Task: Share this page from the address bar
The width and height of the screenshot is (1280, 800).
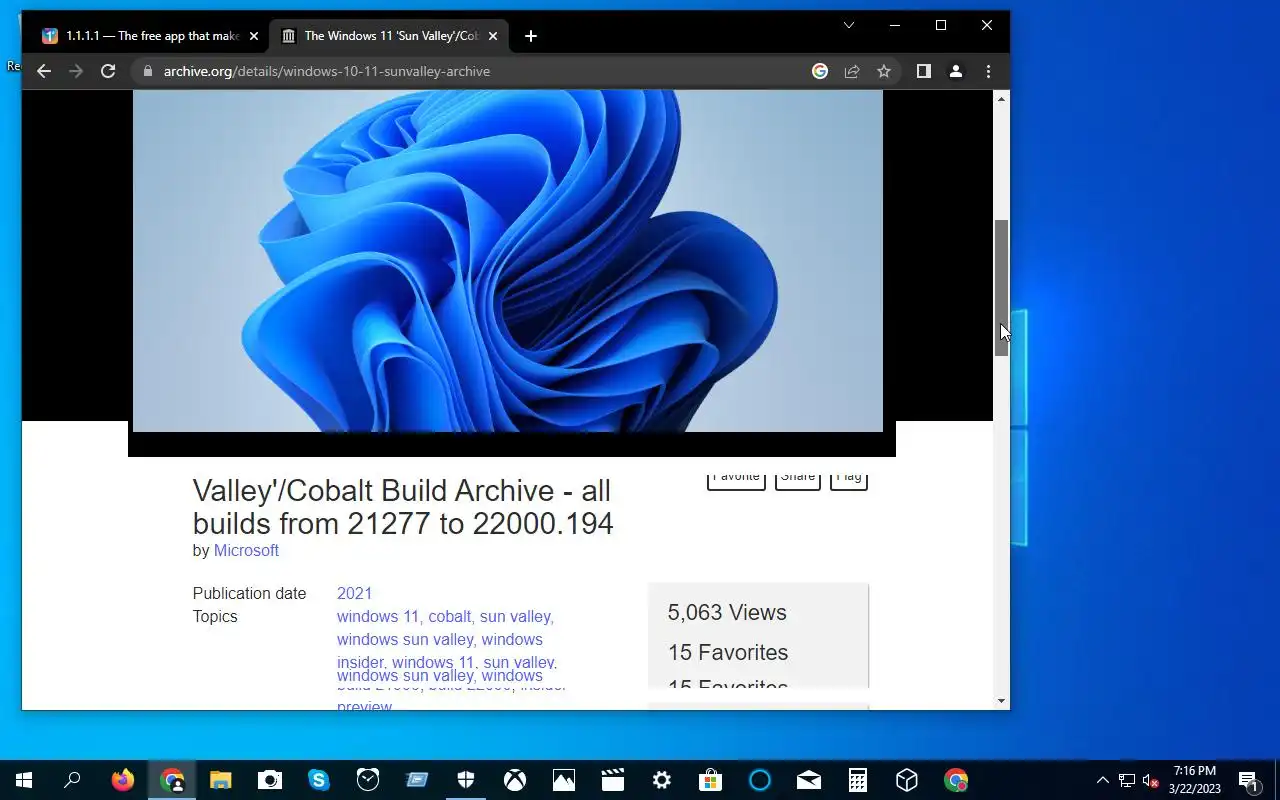Action: point(852,71)
